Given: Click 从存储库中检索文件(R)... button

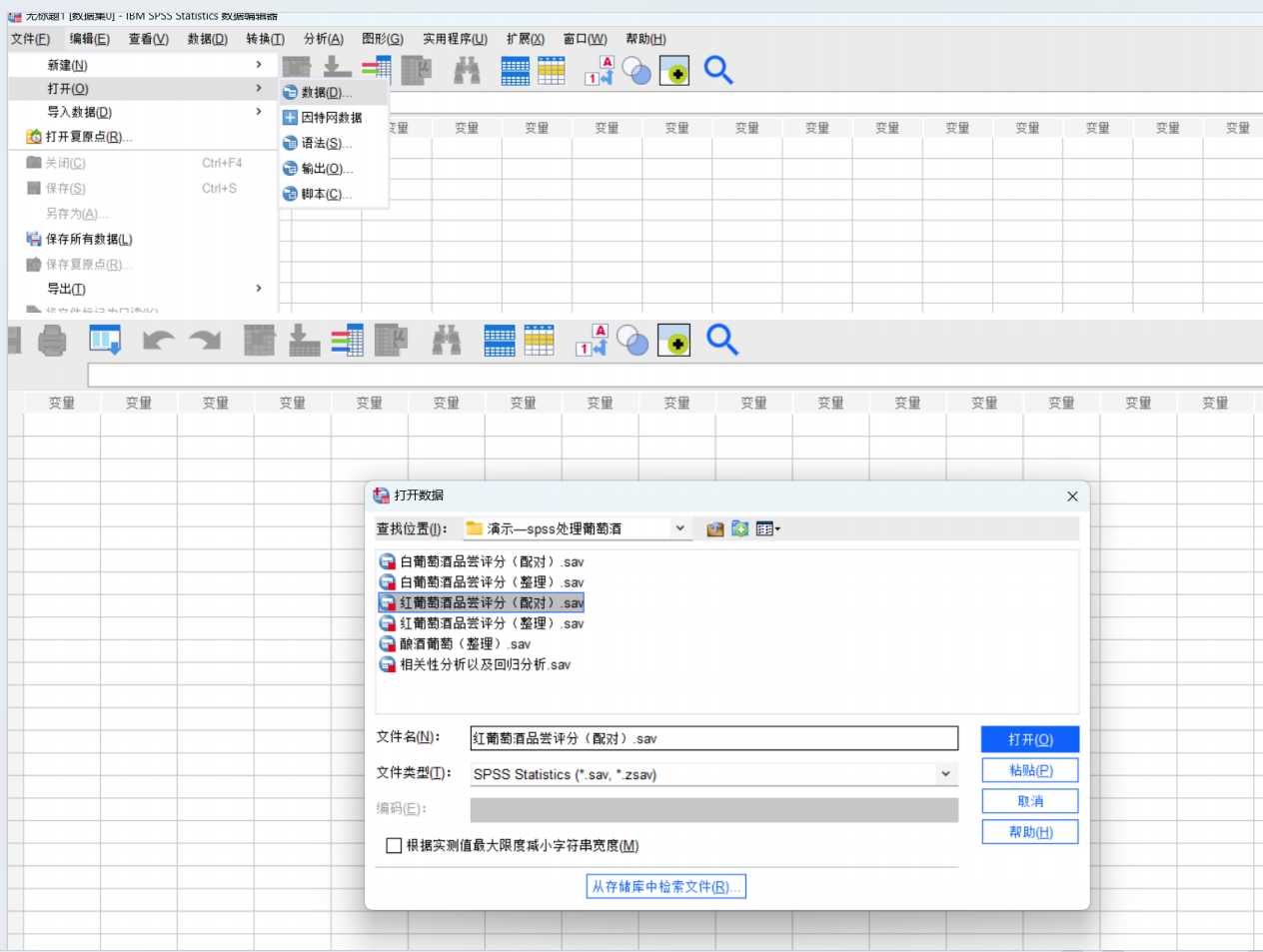Looking at the screenshot, I should [x=665, y=886].
